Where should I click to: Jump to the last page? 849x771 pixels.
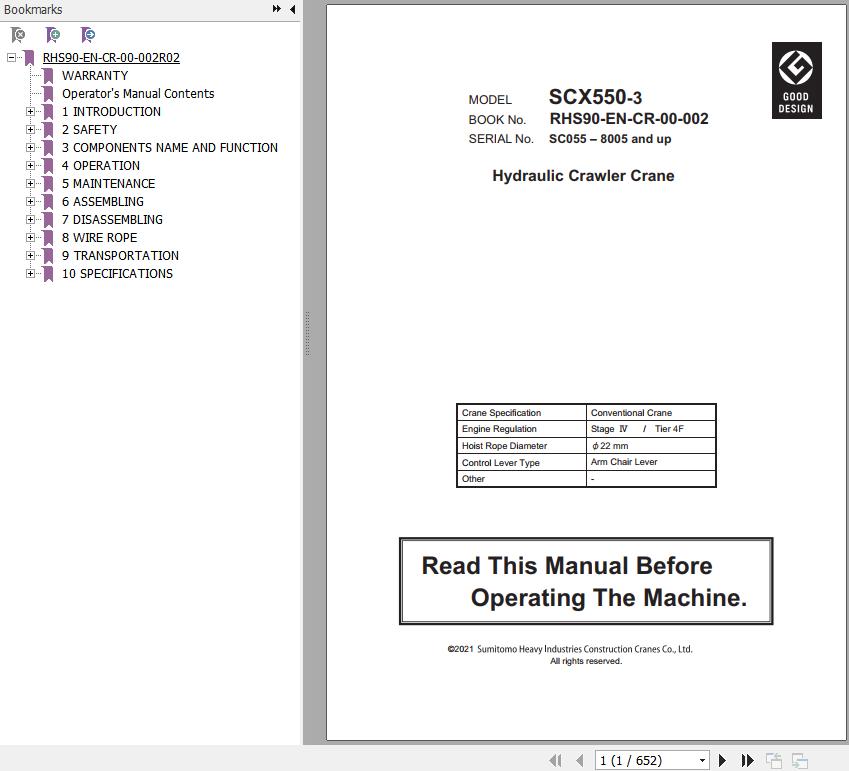pos(747,760)
